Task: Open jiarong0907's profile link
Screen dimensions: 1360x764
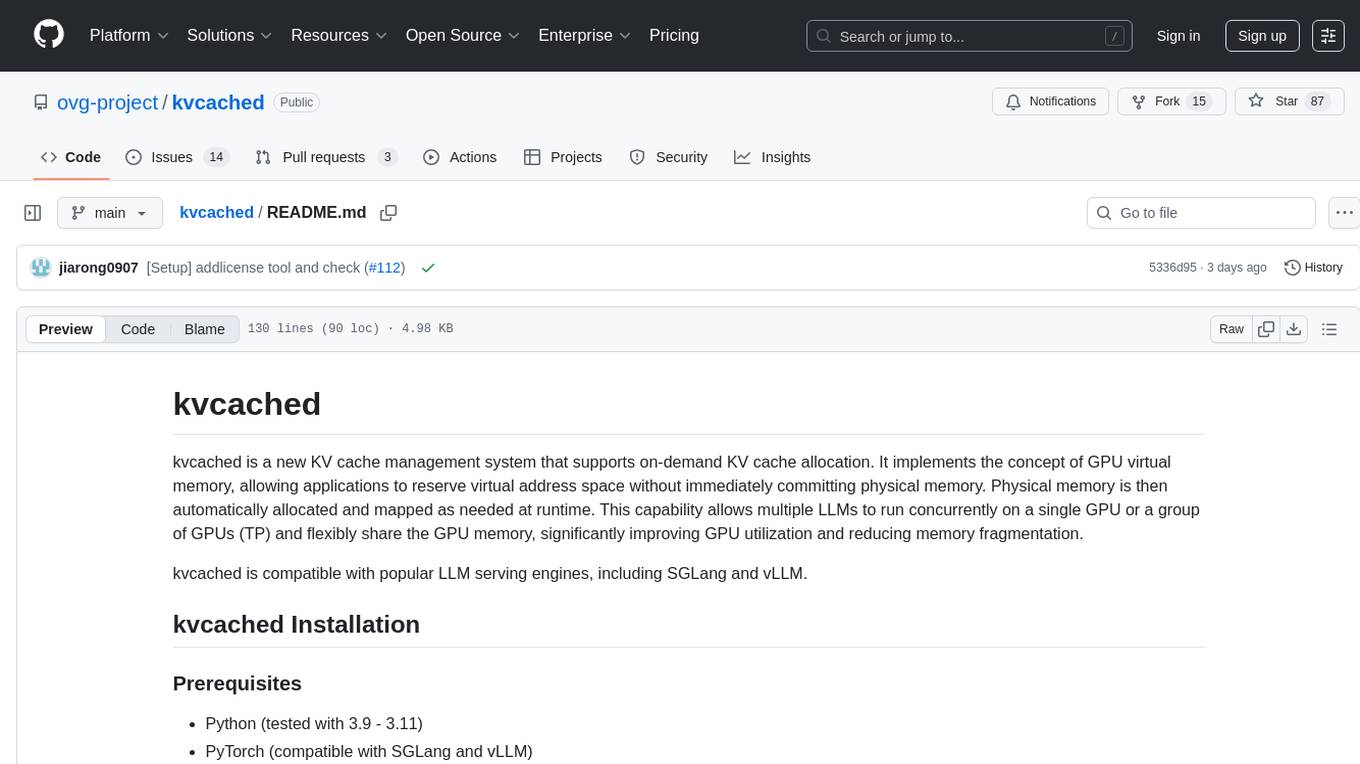Action: tap(98, 268)
